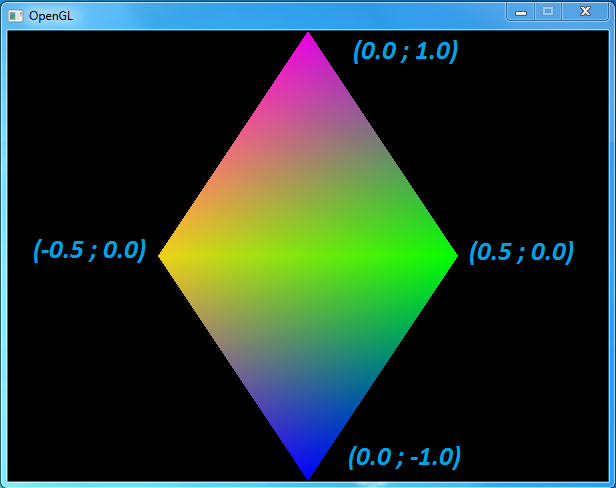Pick the blue bottom vertex of the diamond
The image size is (616, 488).
pyautogui.click(x=308, y=472)
